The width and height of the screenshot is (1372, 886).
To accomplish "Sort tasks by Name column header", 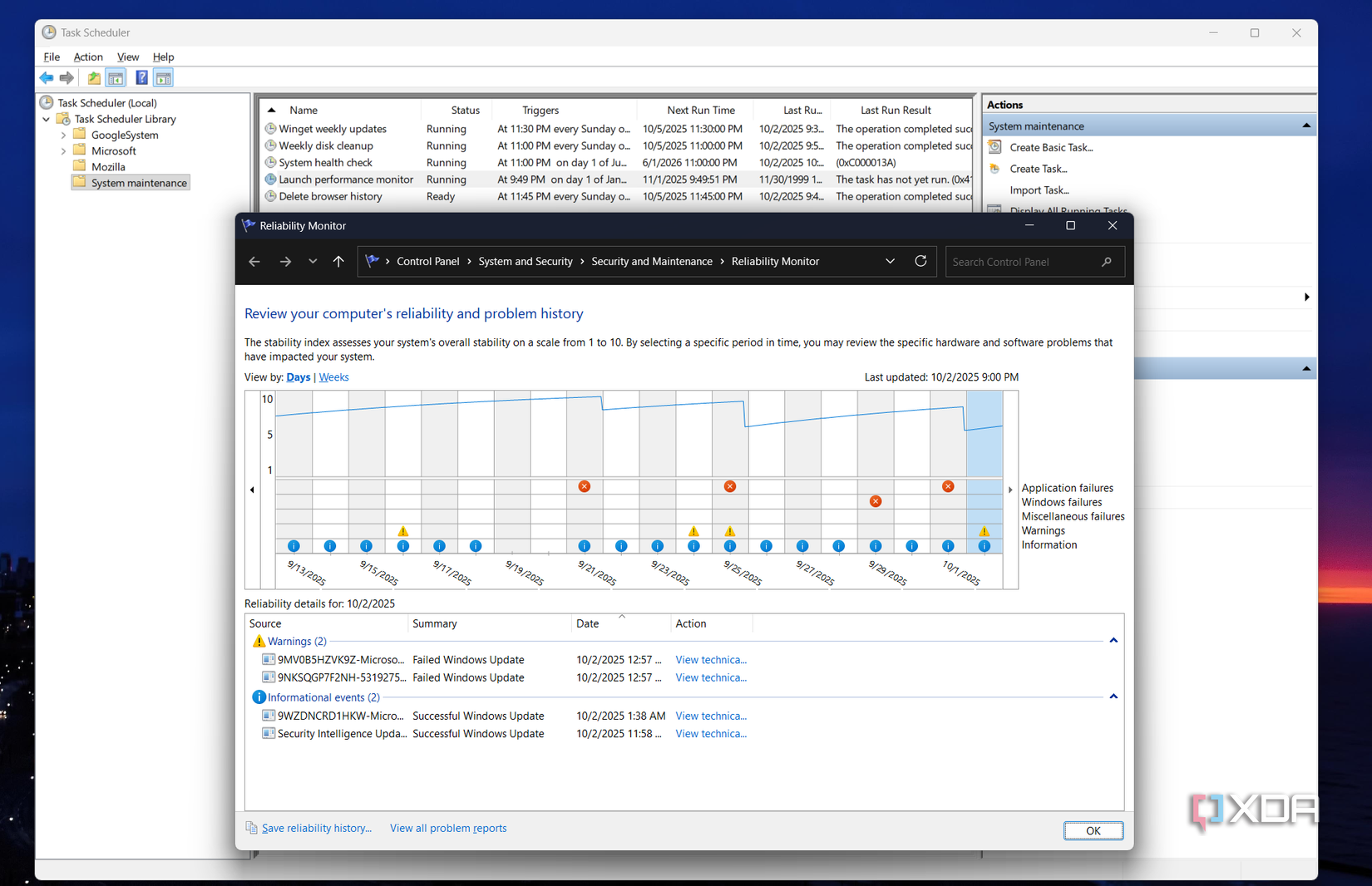I will tap(304, 110).
